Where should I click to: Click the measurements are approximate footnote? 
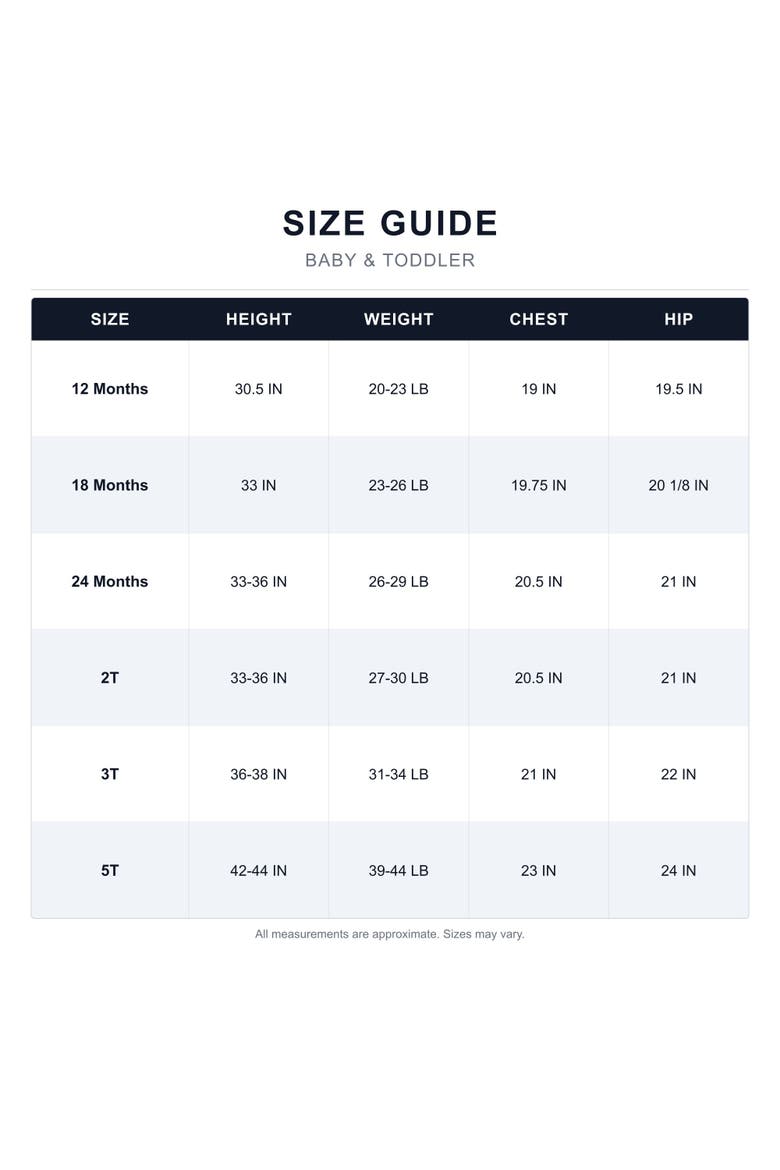click(390, 934)
